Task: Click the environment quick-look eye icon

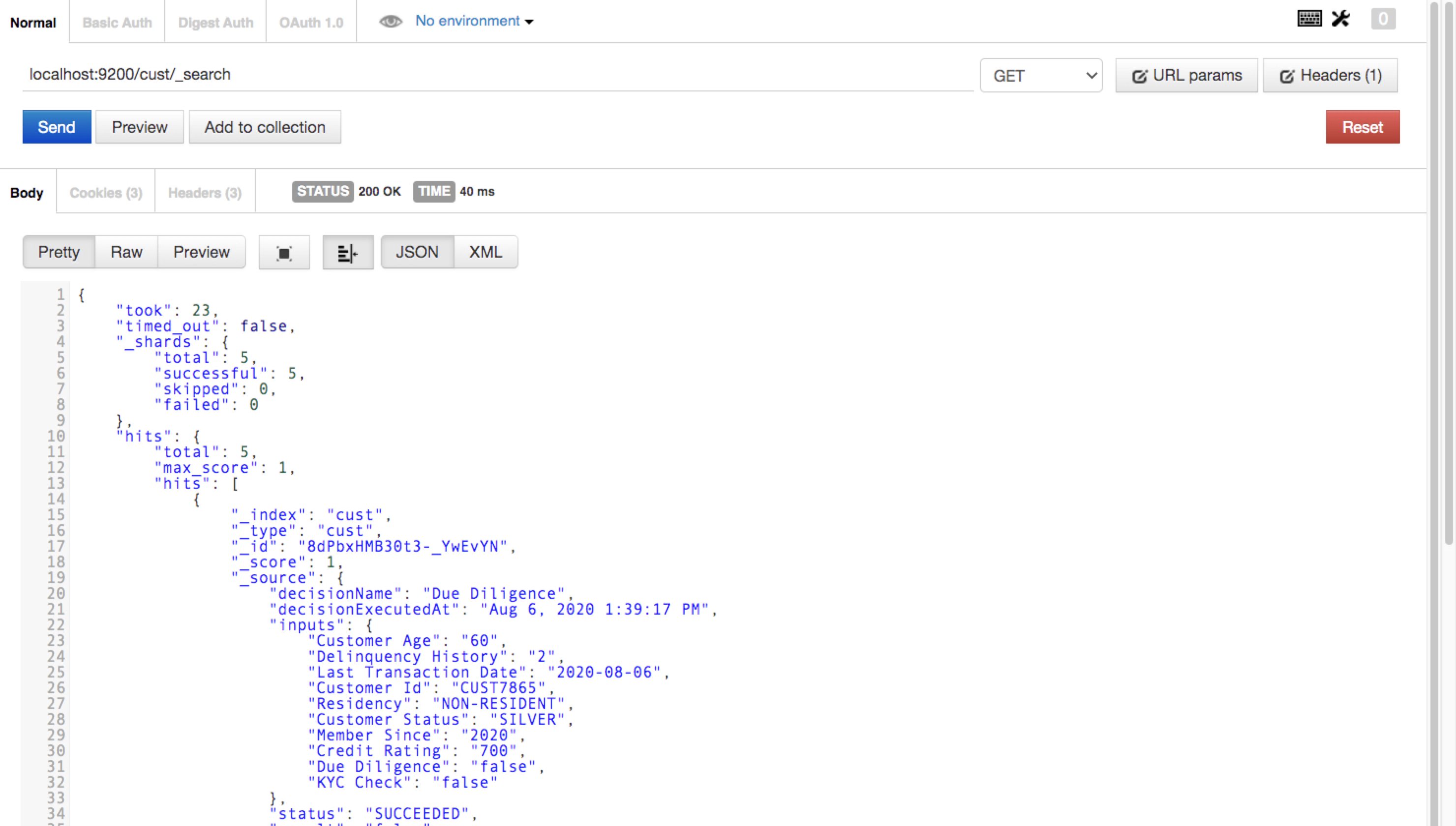Action: pos(391,22)
